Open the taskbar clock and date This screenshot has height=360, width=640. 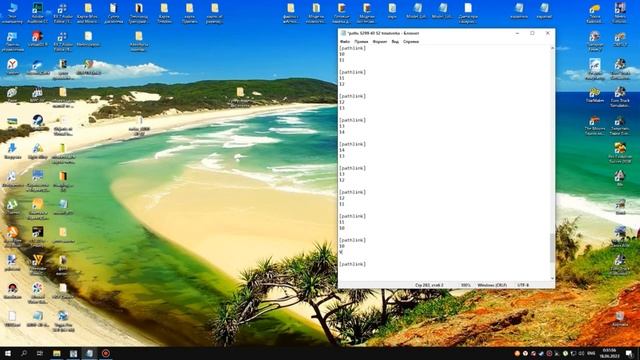click(609, 353)
